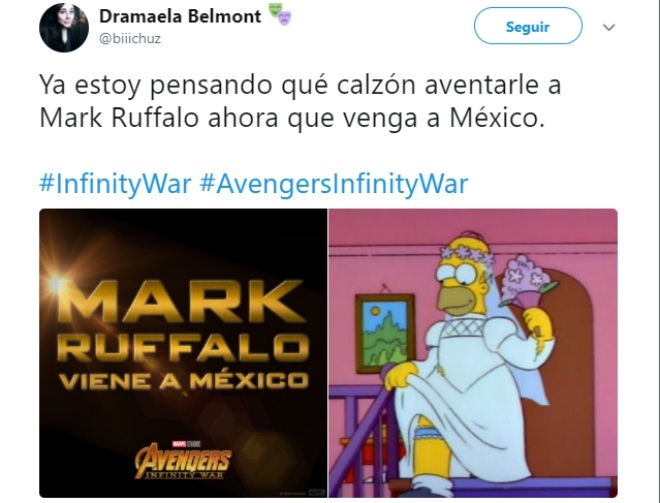Click Homer's flower crown
This screenshot has height=503, width=660.
(x=466, y=253)
